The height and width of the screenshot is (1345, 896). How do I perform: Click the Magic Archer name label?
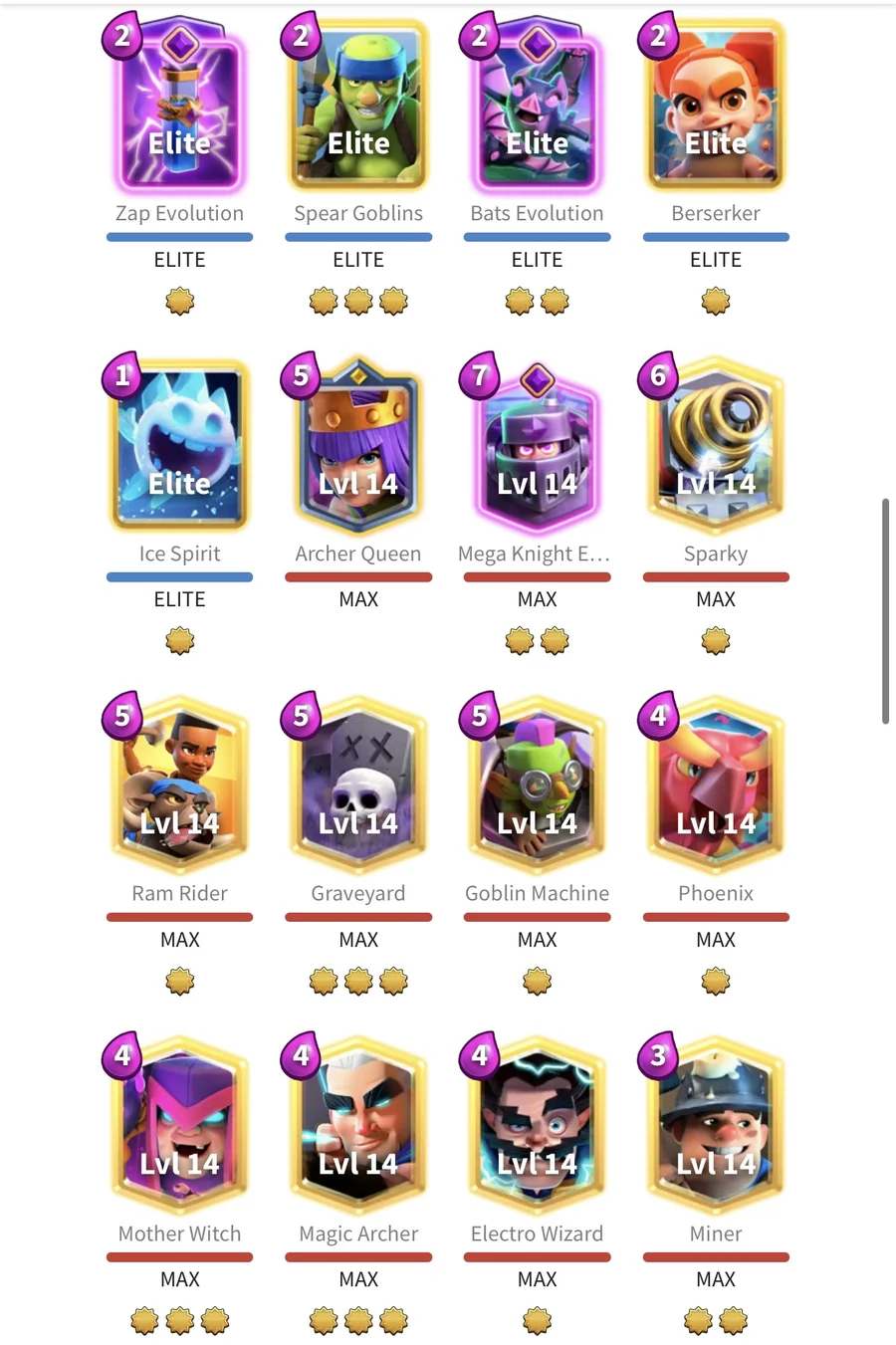click(x=358, y=1233)
